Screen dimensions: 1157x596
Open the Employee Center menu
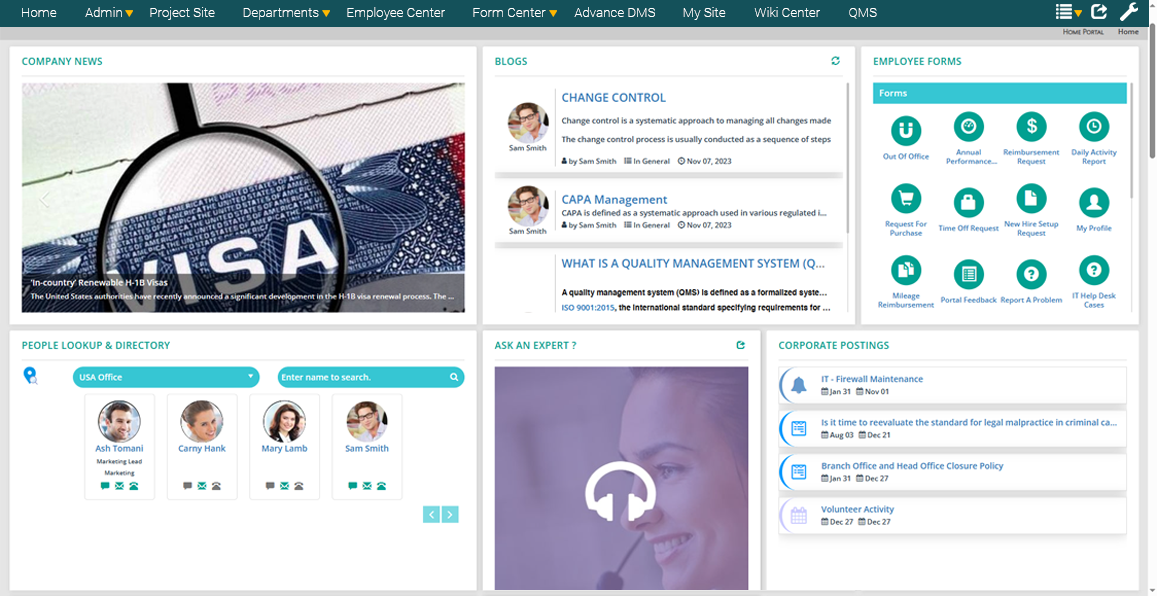[395, 13]
